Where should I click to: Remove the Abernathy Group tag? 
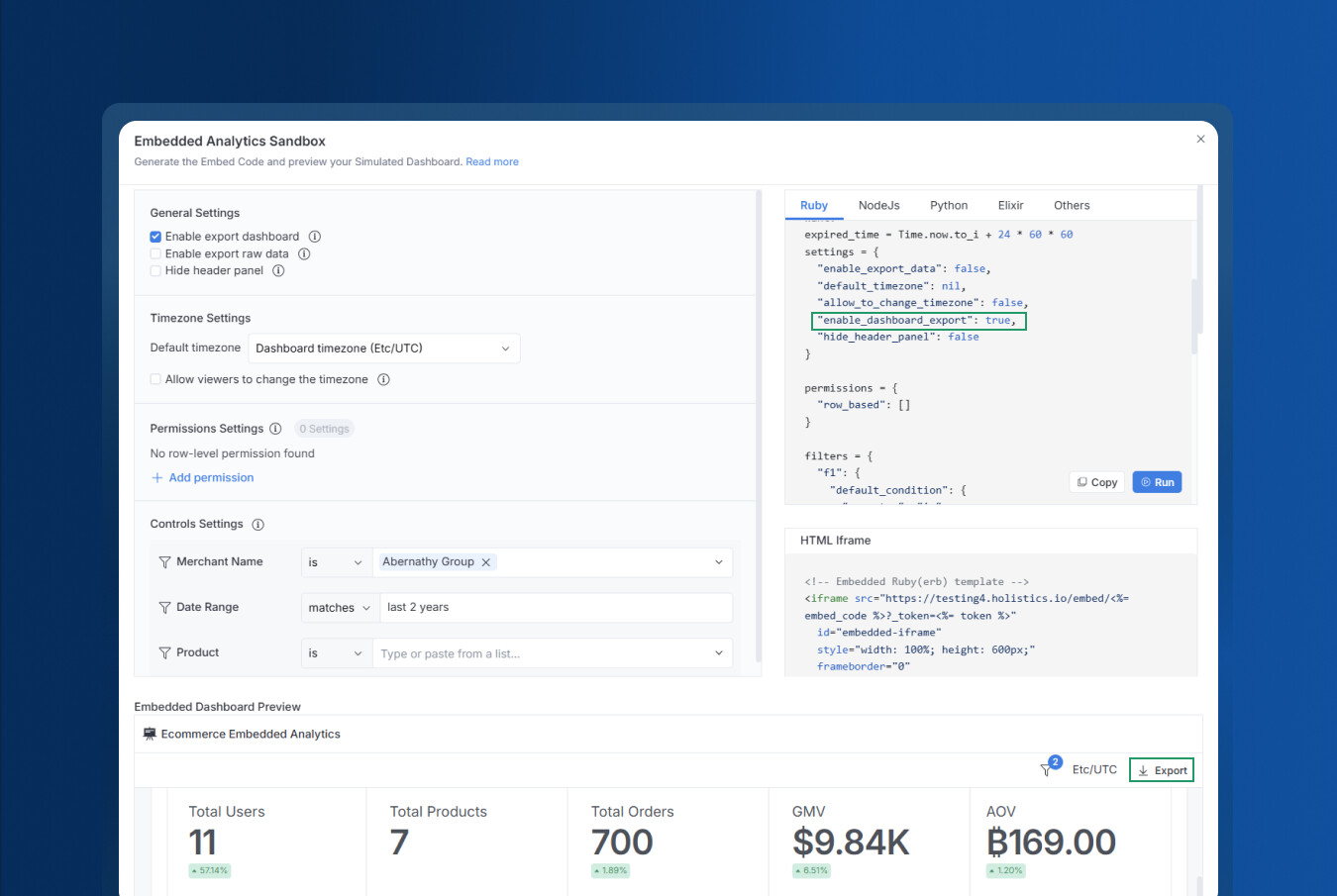point(485,562)
